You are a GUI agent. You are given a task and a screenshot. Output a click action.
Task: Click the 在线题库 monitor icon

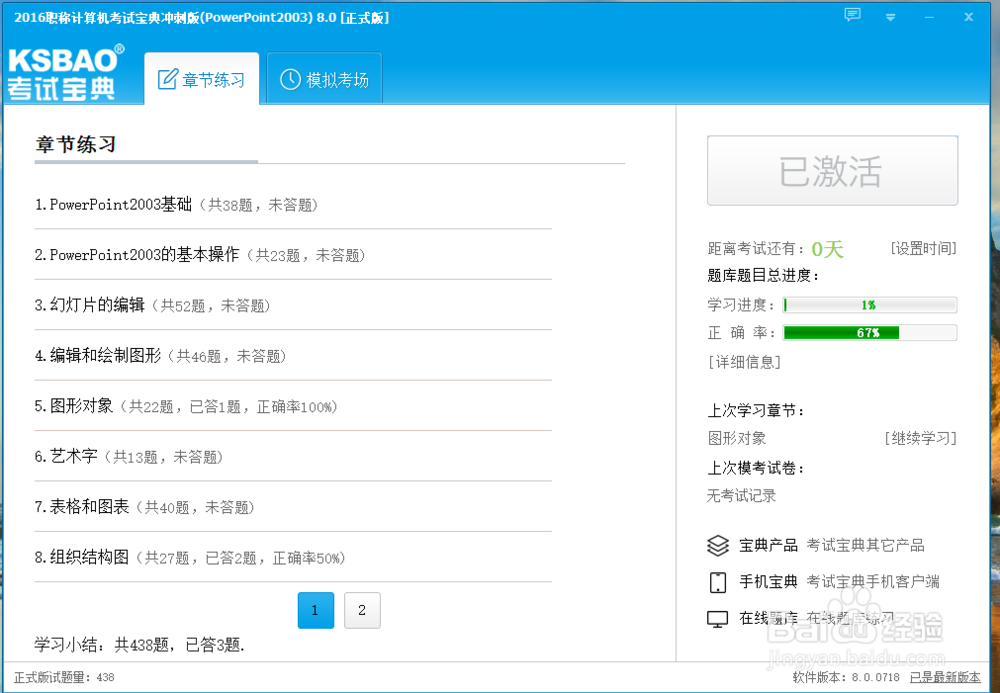(x=718, y=619)
